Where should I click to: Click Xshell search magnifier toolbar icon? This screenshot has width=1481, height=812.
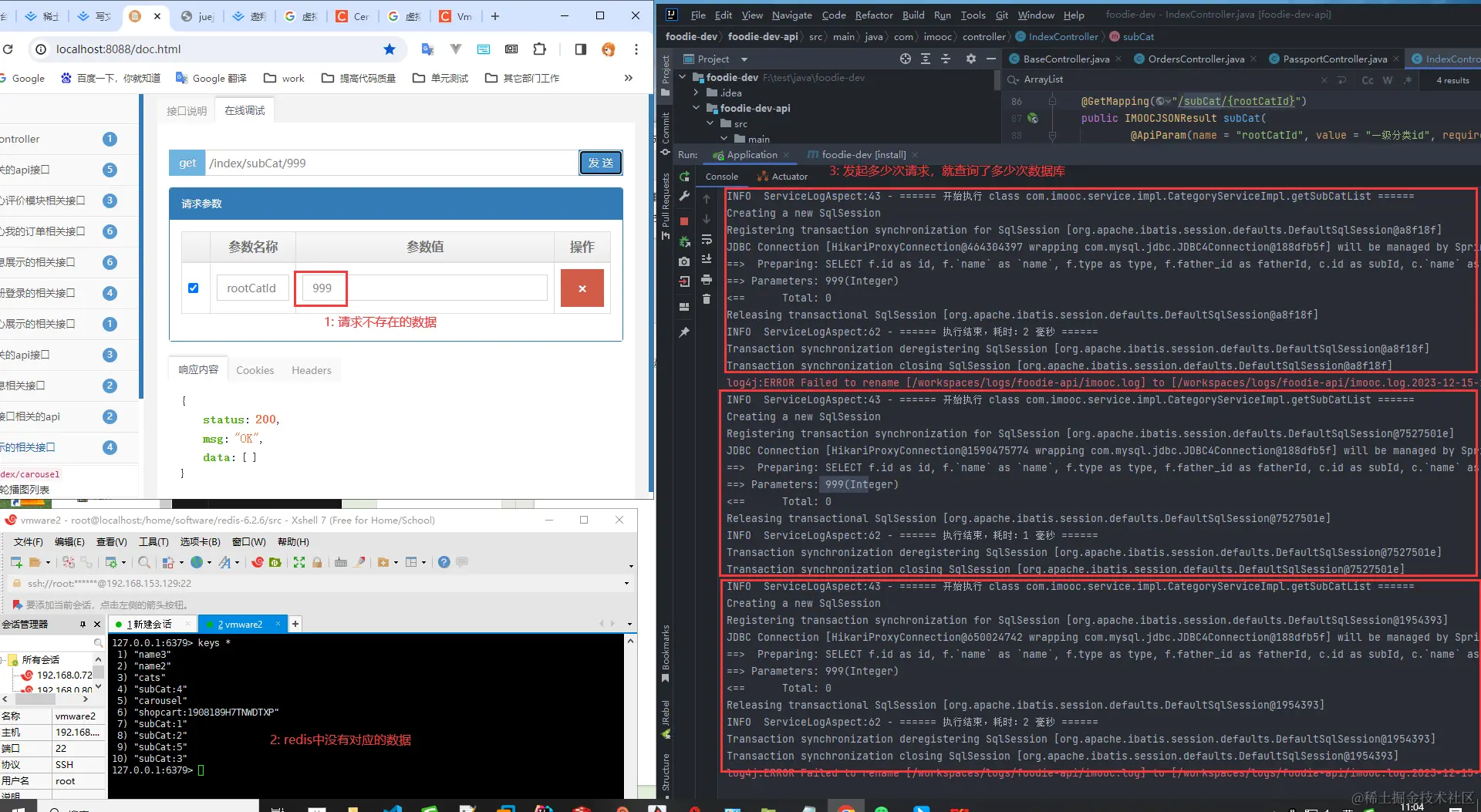(x=144, y=562)
